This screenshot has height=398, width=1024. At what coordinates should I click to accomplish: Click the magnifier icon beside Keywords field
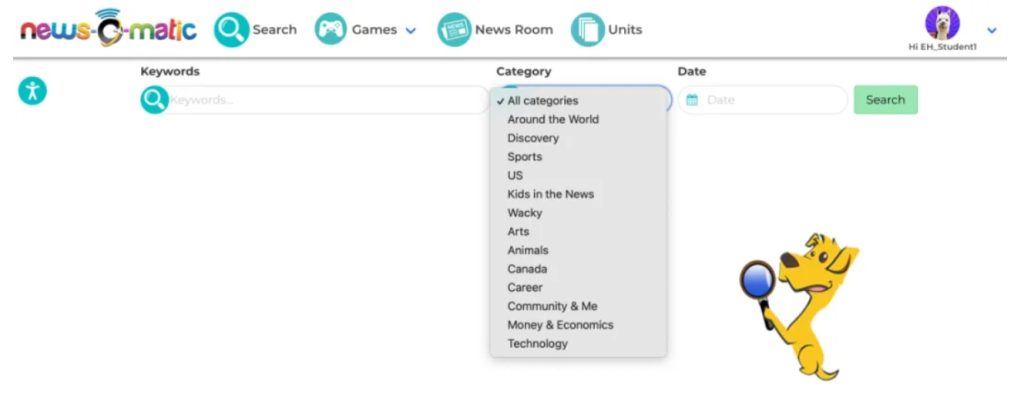154,100
